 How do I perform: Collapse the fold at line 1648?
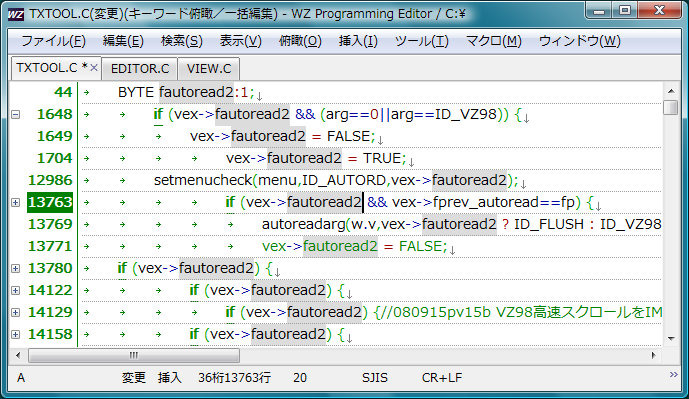point(15,115)
